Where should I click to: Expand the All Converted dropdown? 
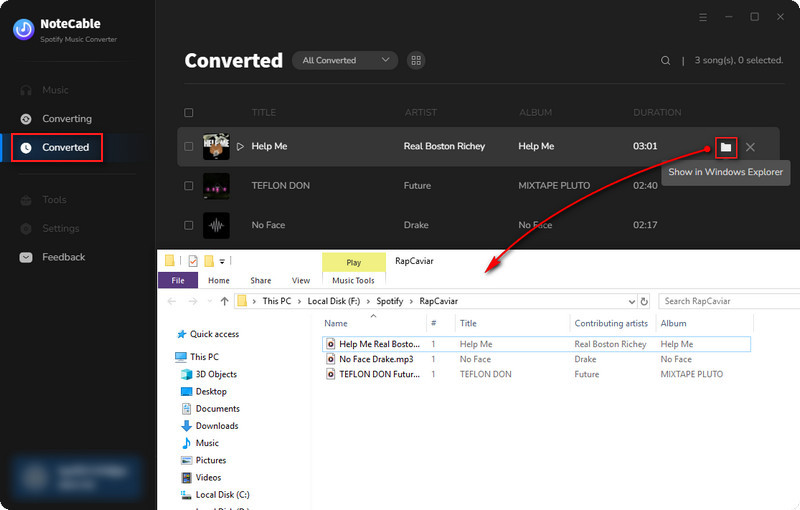click(x=345, y=60)
